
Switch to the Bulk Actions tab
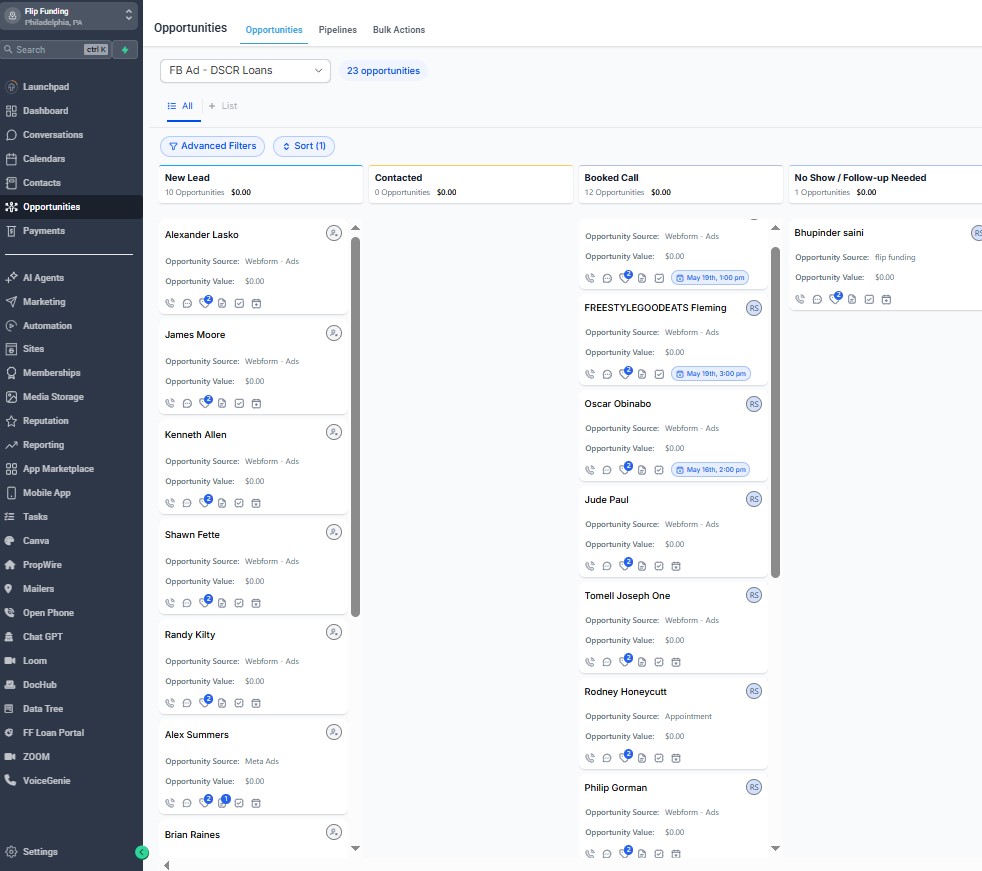click(399, 29)
